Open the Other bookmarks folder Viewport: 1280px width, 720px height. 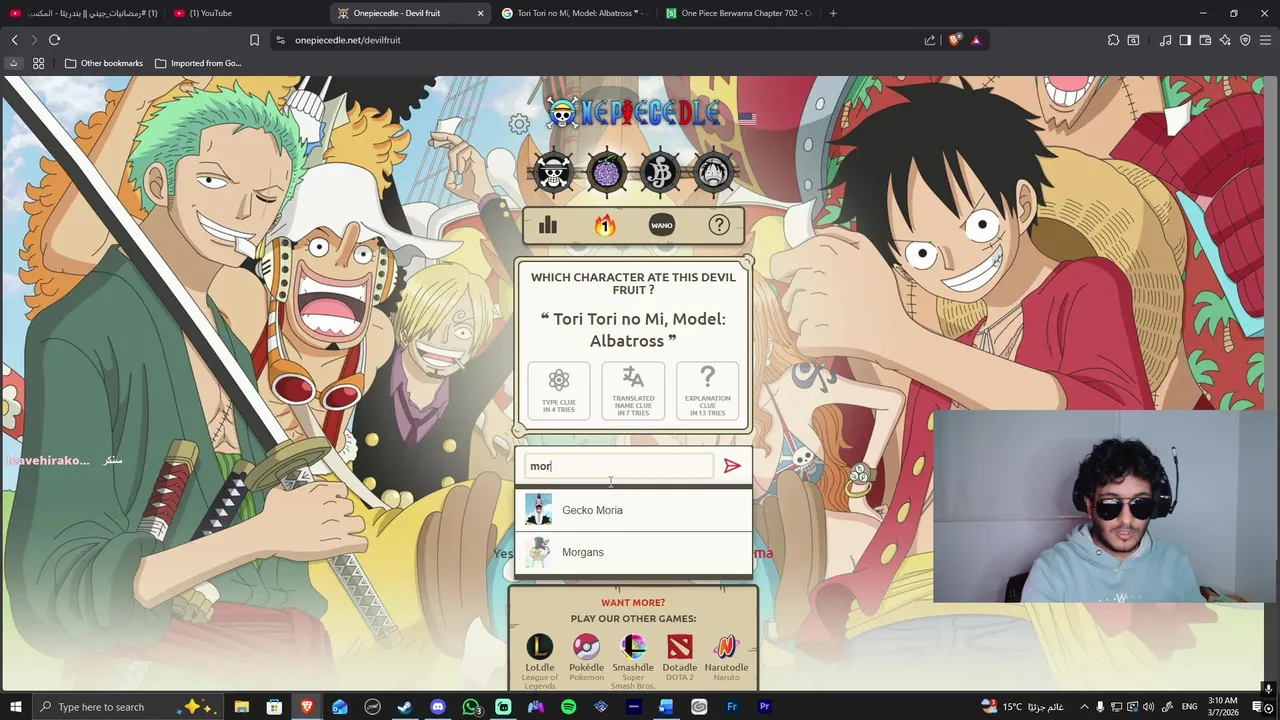coord(104,63)
